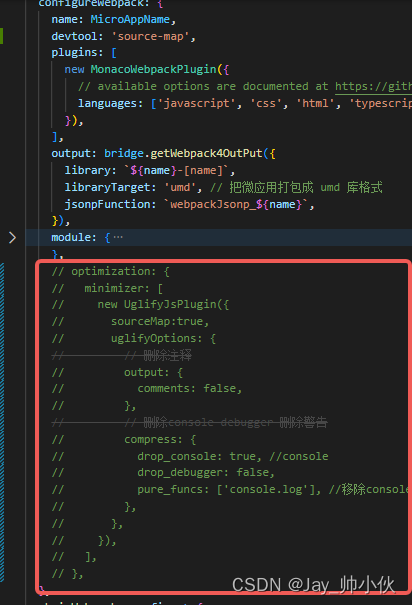Click 'library:' property key
412x605 pixels.
pyautogui.click(x=90, y=171)
